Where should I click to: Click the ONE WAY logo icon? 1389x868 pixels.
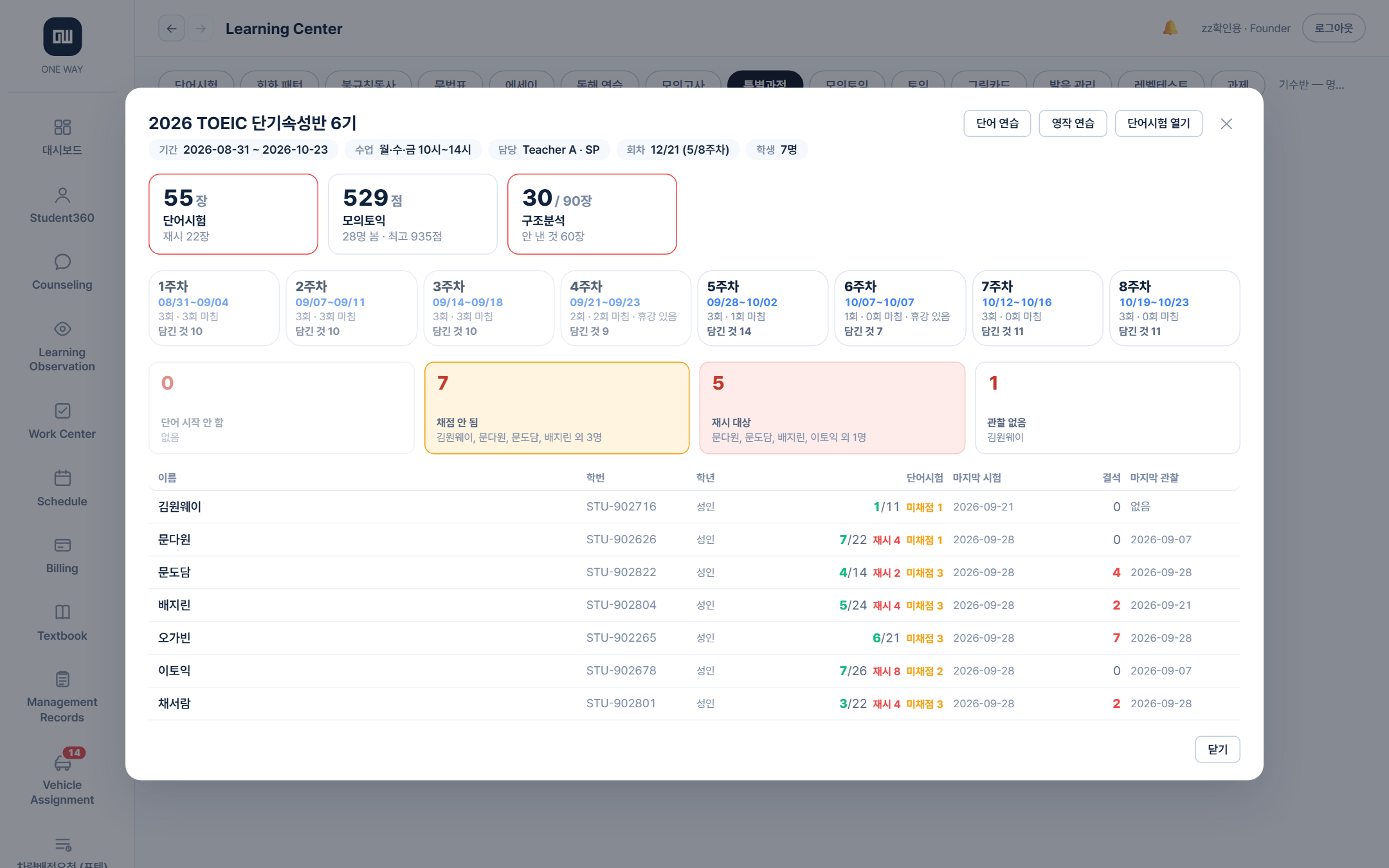[x=62, y=37]
